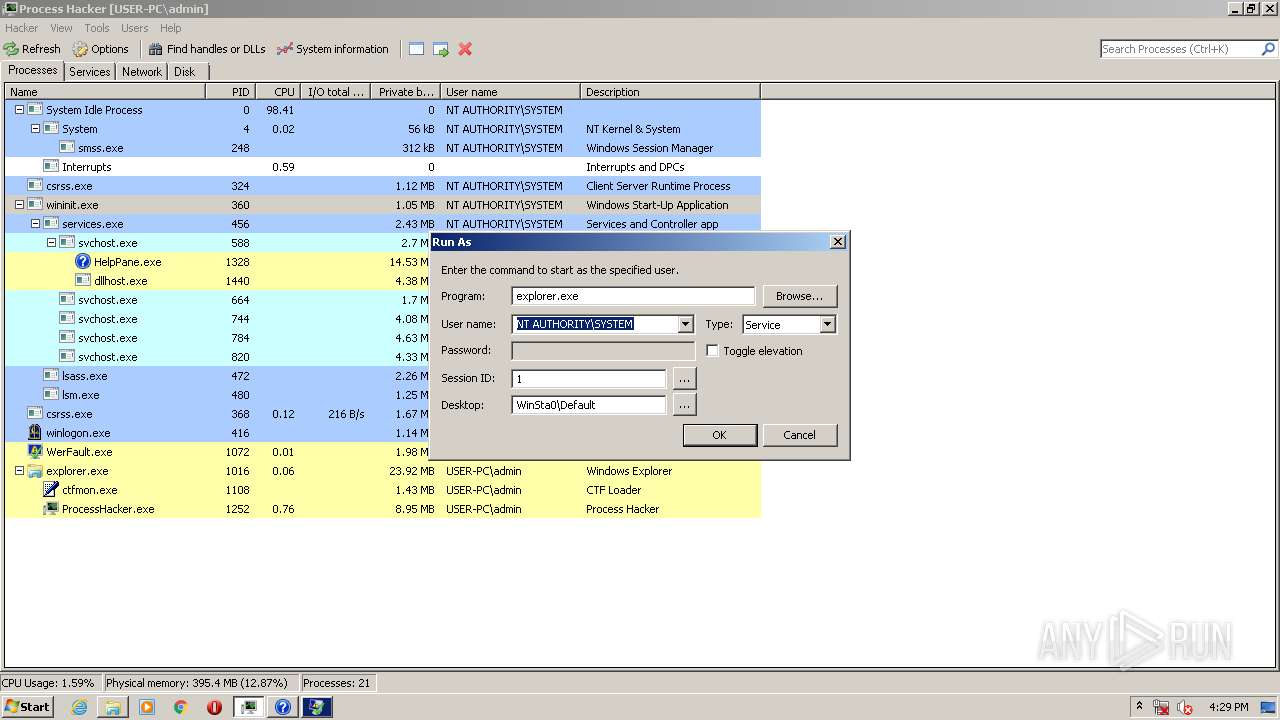Select the dllhost.exe row
This screenshot has width=1280, height=720.
point(383,281)
